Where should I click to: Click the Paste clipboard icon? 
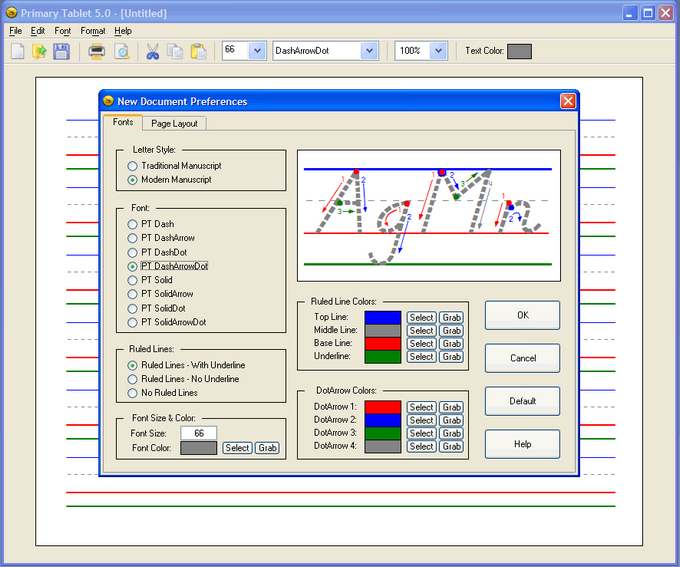tap(199, 51)
